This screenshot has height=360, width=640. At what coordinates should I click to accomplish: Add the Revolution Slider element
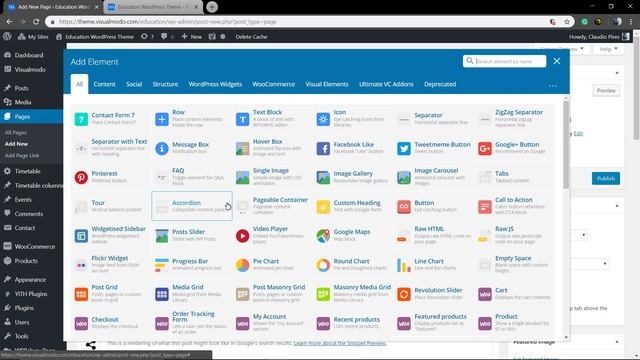point(433,293)
